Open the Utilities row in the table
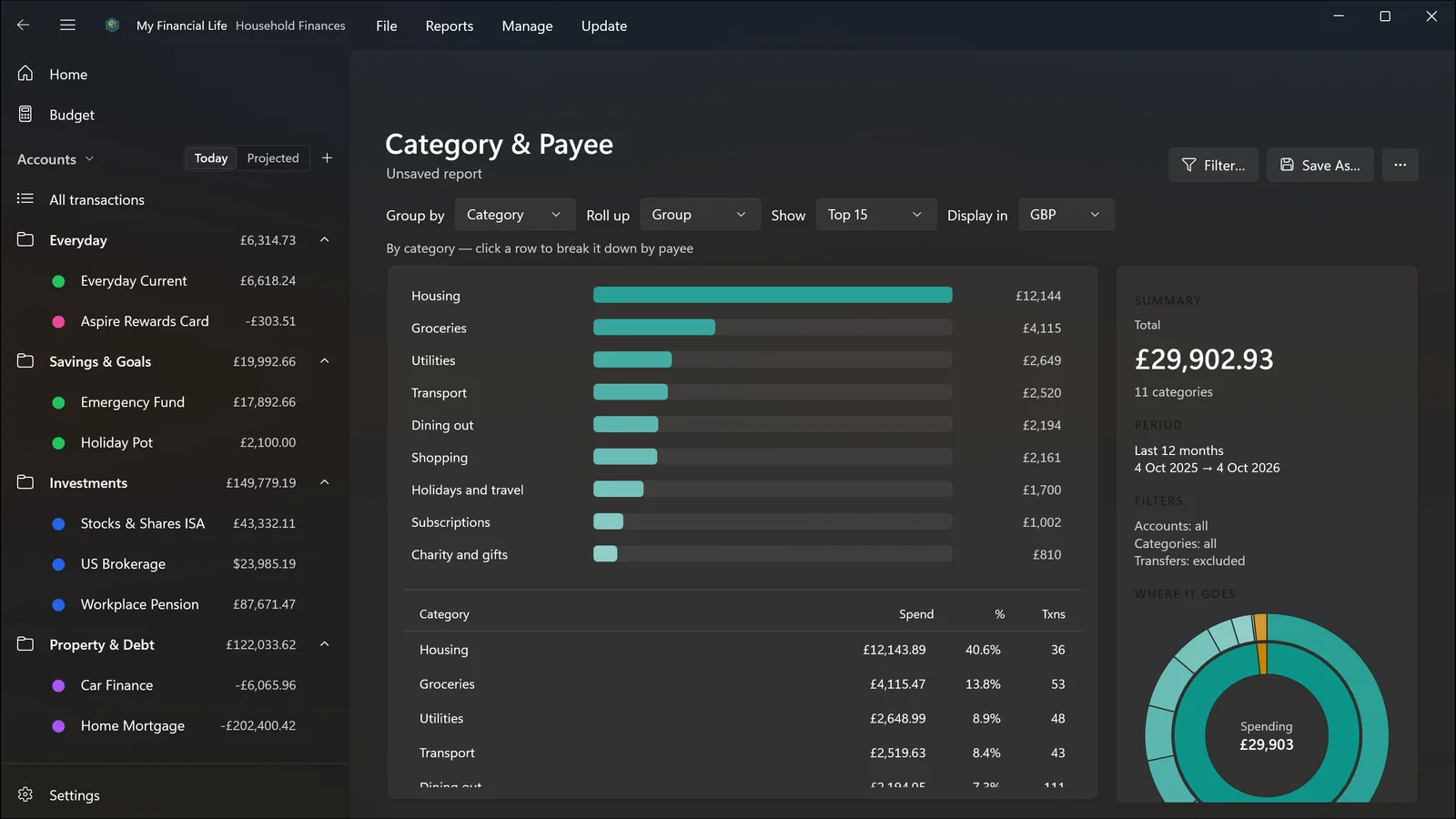This screenshot has width=1456, height=819. tap(742, 719)
